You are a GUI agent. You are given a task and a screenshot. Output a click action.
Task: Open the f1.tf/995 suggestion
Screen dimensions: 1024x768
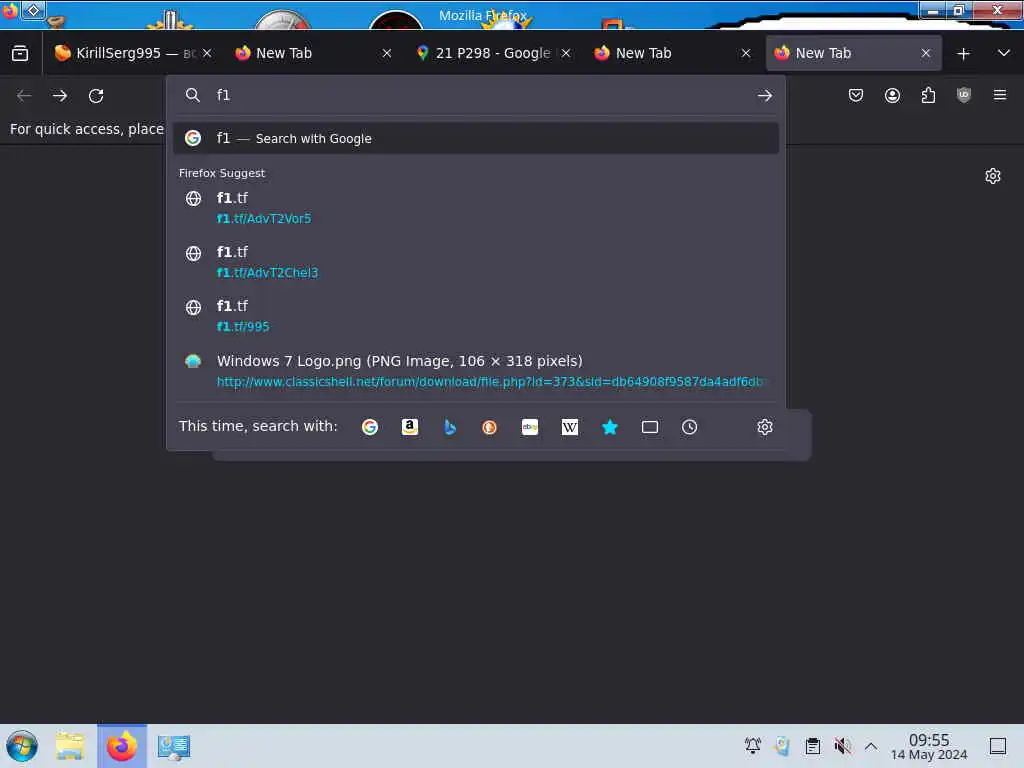click(x=475, y=316)
